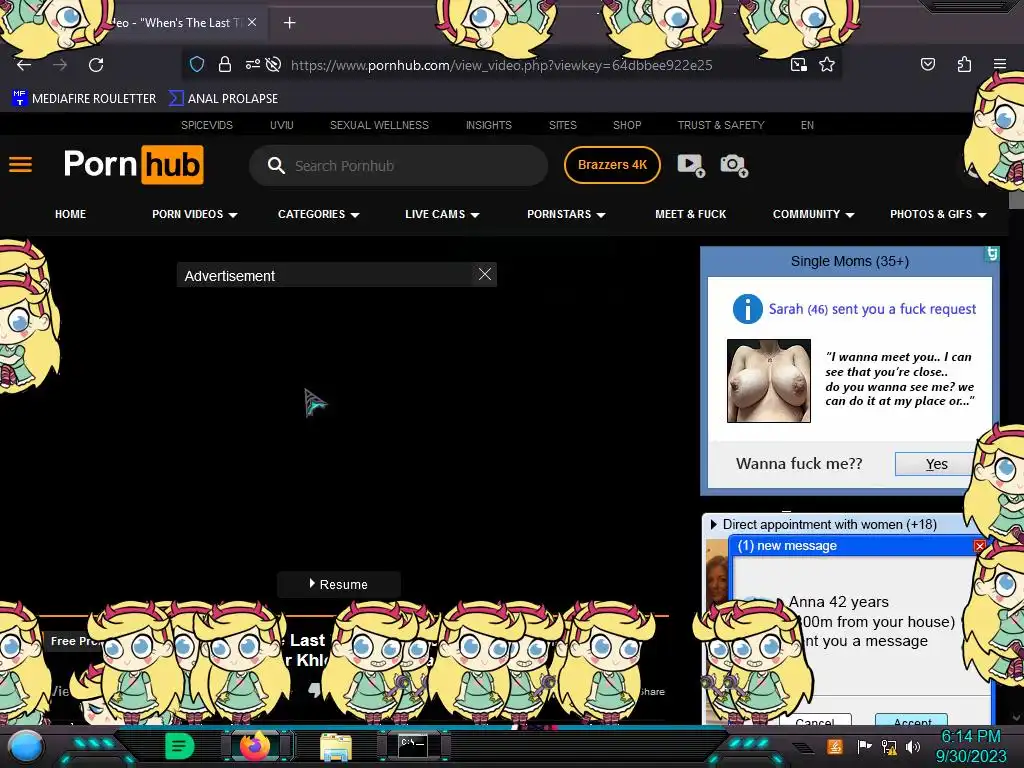Click the browser forward arrow
The width and height of the screenshot is (1024, 768).
(x=60, y=65)
